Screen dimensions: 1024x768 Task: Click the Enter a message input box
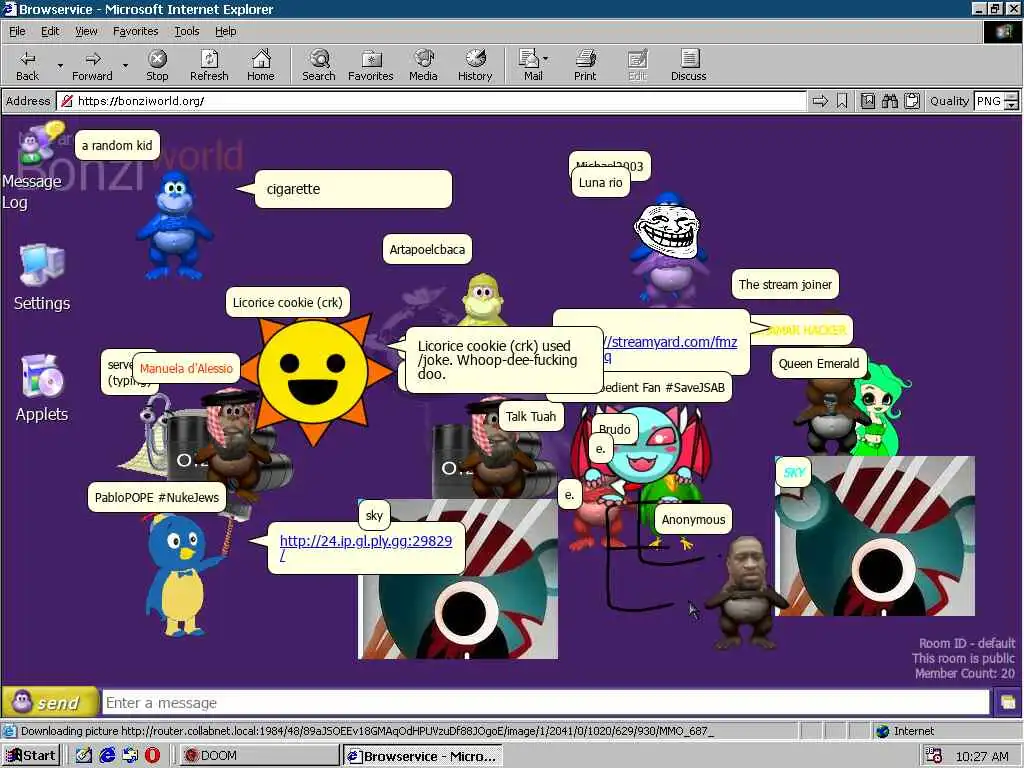[546, 703]
